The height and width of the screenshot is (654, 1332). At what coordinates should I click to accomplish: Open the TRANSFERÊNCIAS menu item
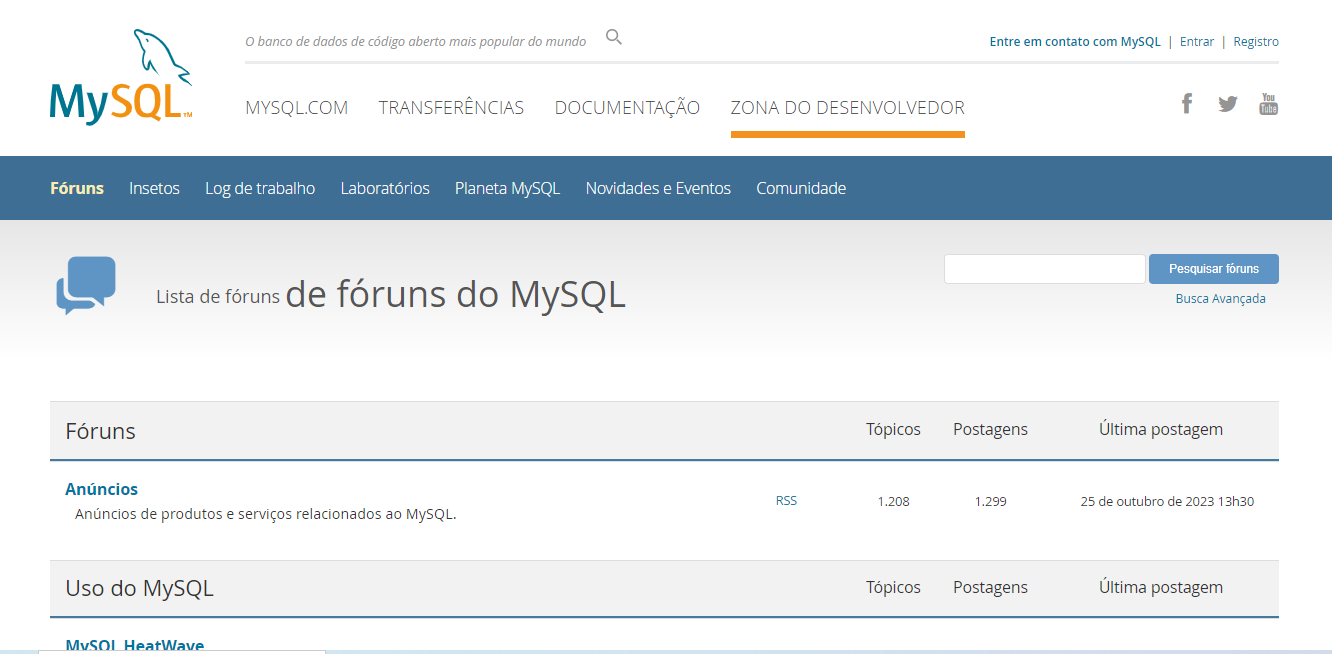click(451, 107)
